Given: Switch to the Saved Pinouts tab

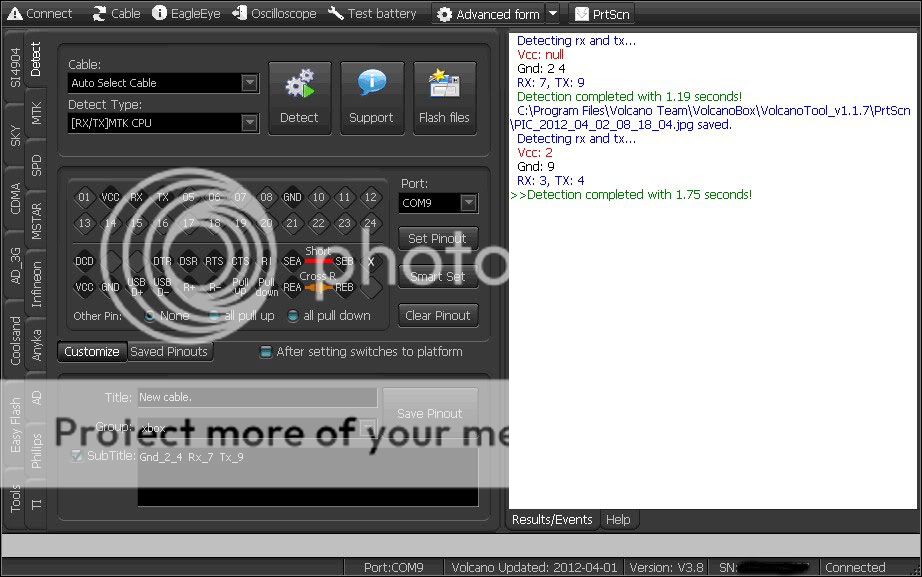Looking at the screenshot, I should [168, 351].
